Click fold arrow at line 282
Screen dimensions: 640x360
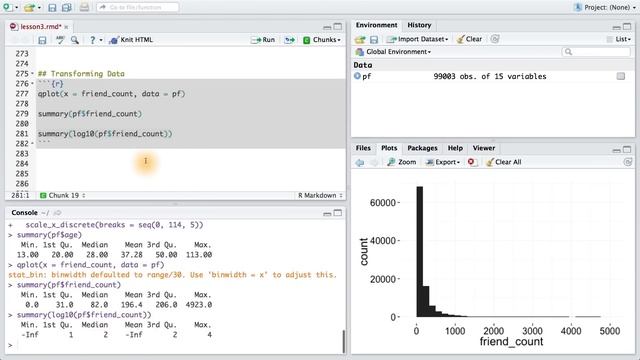pos(33,143)
